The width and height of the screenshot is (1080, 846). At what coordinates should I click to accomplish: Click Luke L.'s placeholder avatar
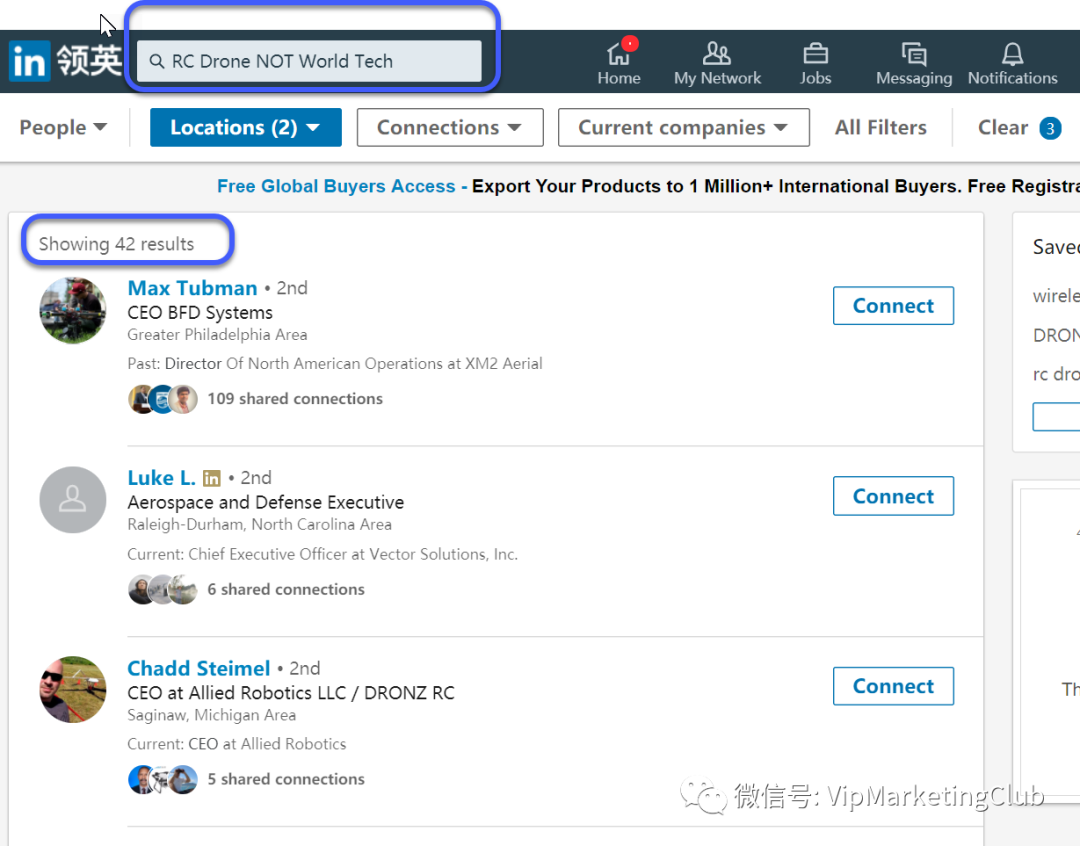[x=73, y=499]
